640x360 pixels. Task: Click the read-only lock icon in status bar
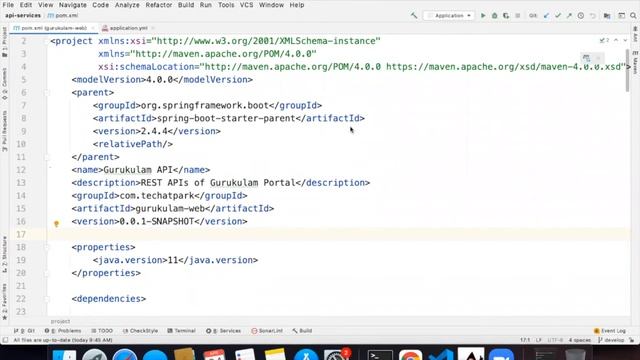(x=632, y=340)
